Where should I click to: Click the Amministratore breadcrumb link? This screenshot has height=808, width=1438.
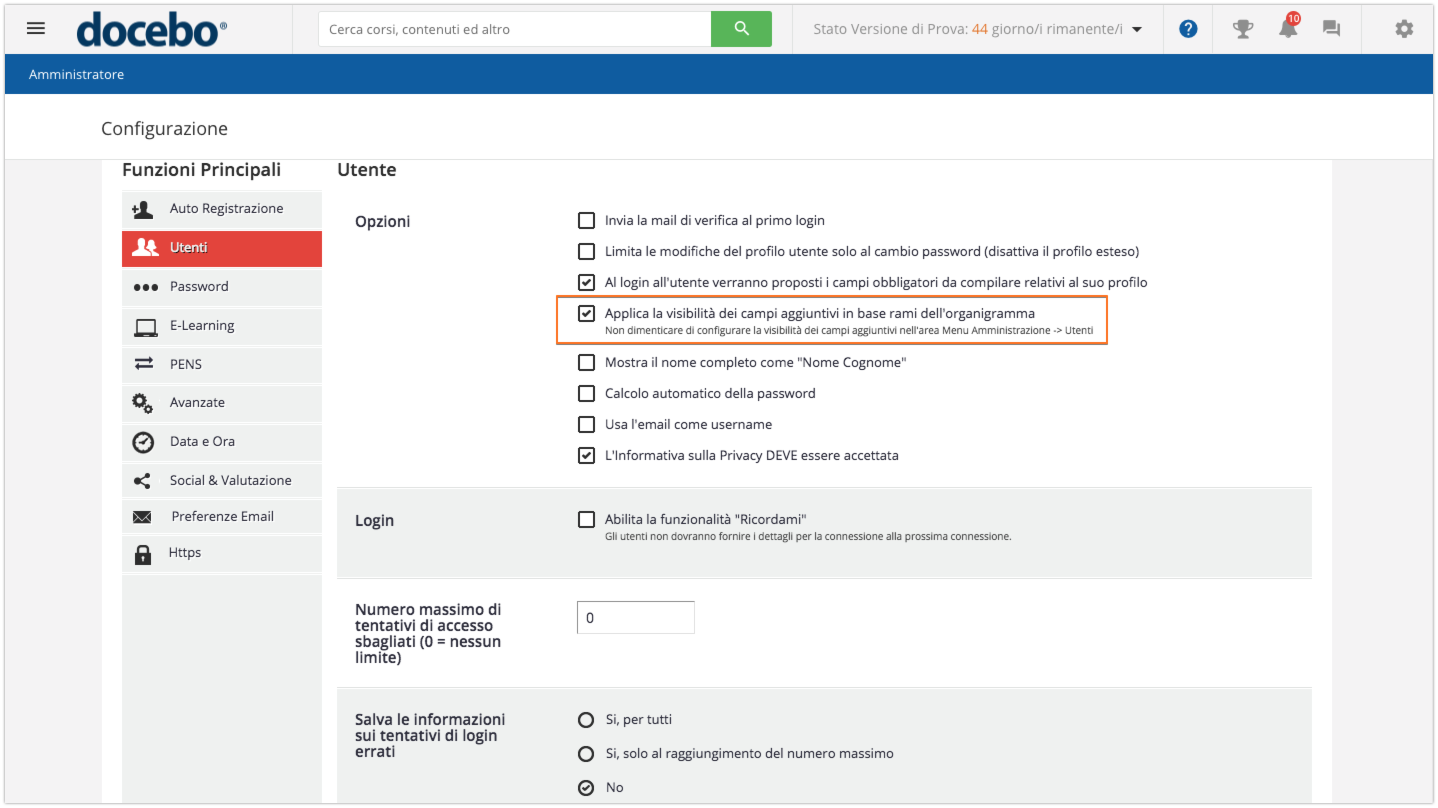(77, 75)
